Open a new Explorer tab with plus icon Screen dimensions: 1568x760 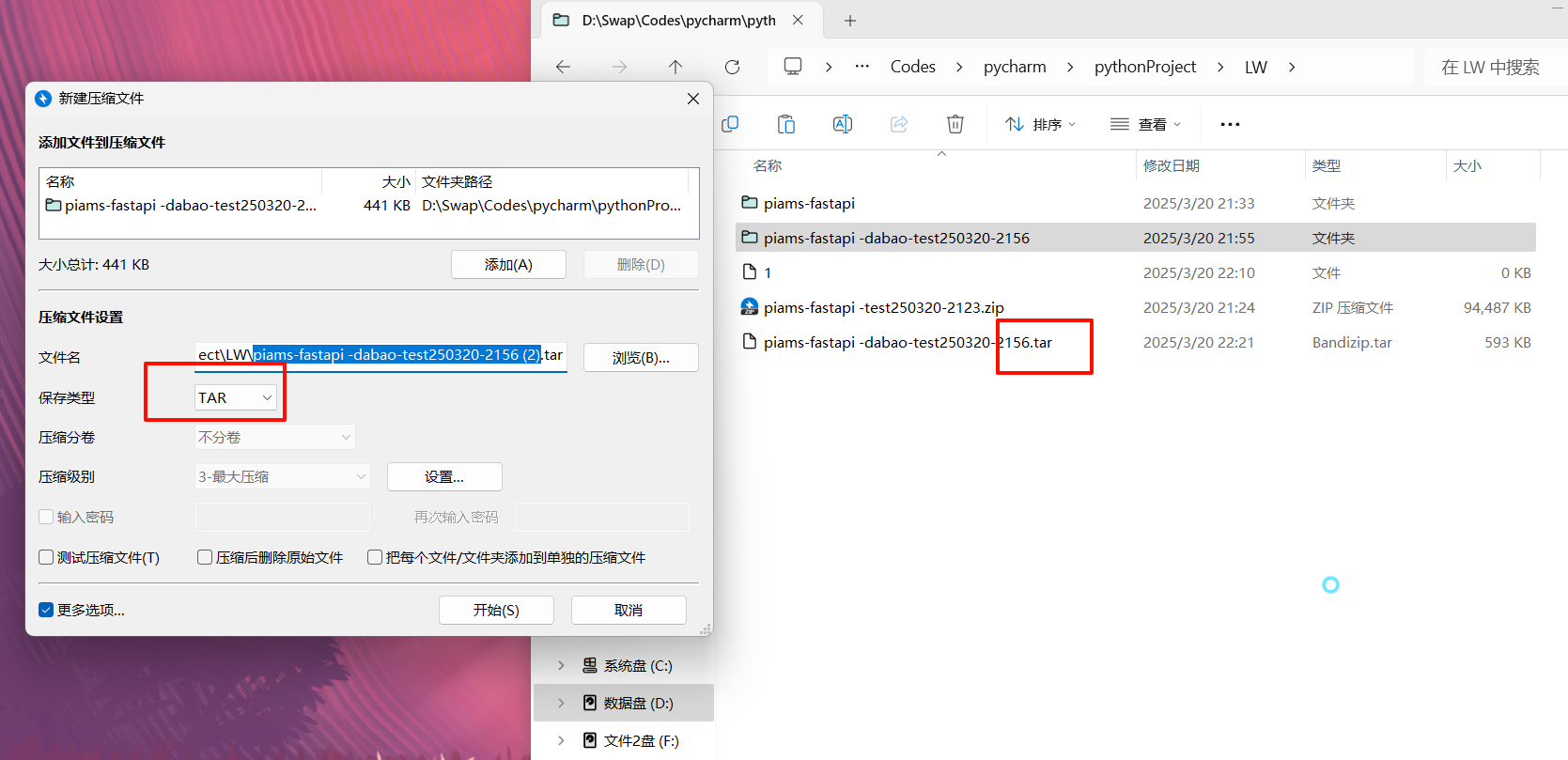[850, 21]
